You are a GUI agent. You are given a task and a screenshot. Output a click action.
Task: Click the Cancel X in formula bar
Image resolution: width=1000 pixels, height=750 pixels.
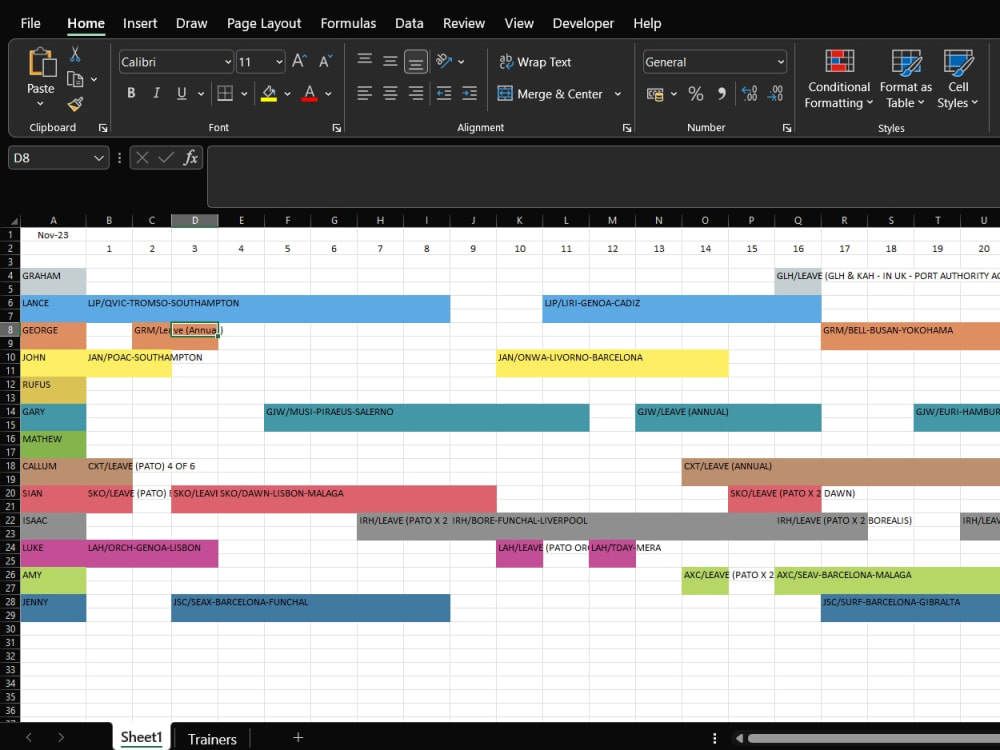(142, 158)
